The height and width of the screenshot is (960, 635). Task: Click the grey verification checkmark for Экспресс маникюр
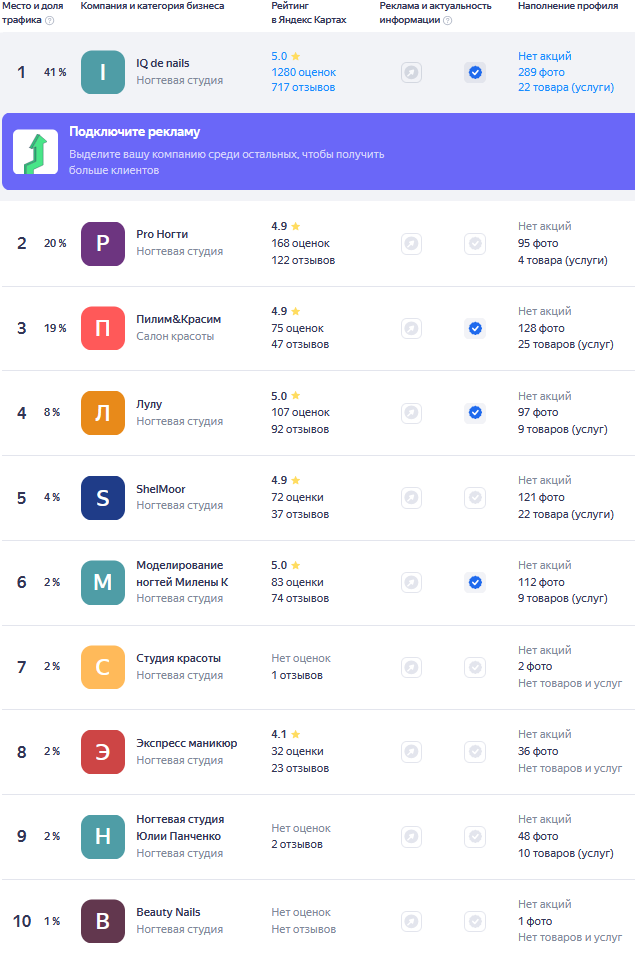click(x=475, y=751)
